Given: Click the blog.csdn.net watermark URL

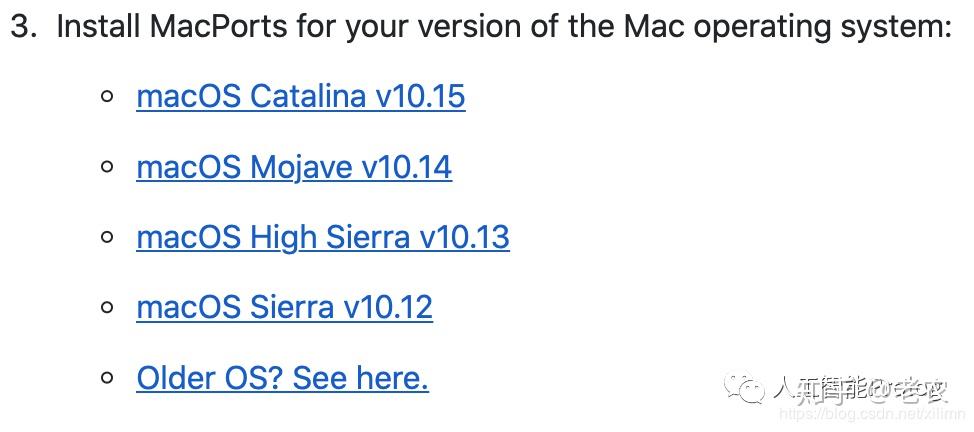Looking at the screenshot, I should coord(862,413).
